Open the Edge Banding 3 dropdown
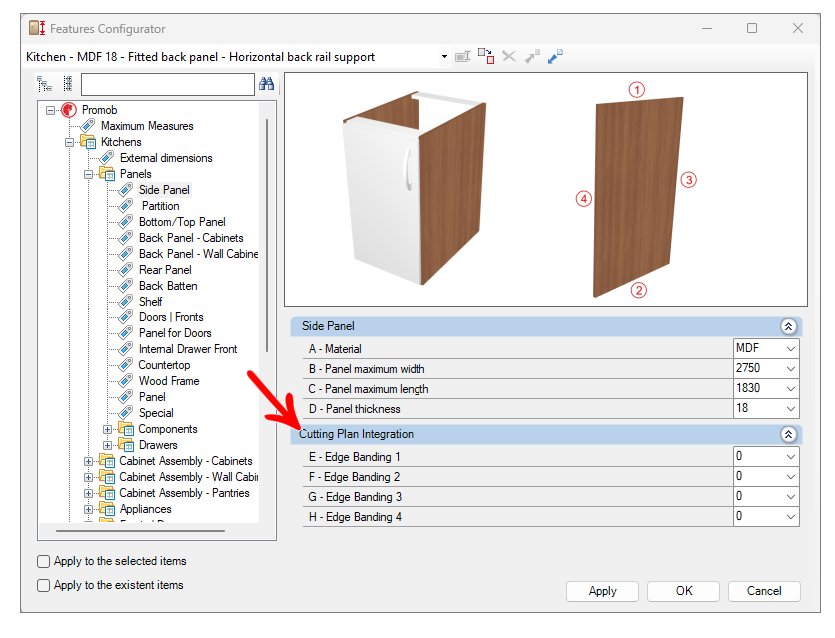Image resolution: width=835 pixels, height=638 pixels. (791, 496)
